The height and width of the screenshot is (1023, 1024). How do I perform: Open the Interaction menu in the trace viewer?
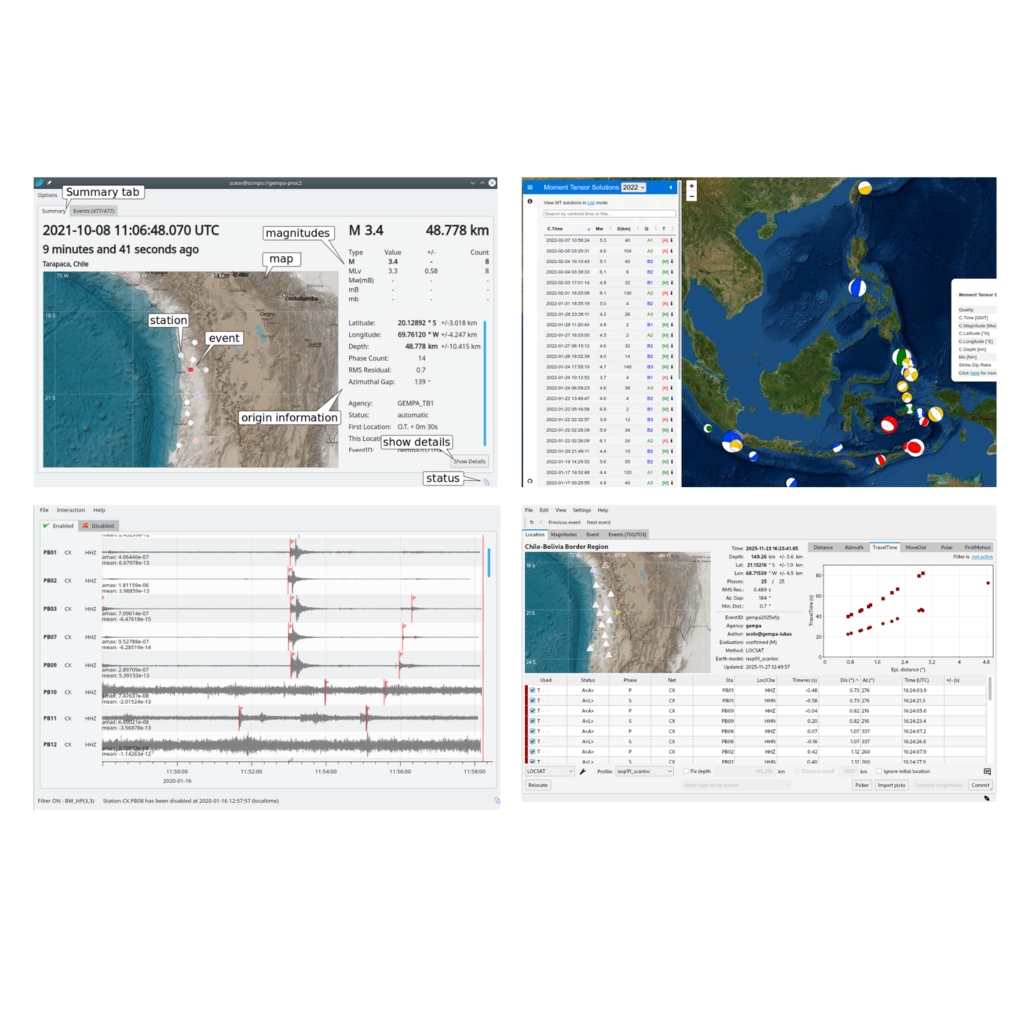[x=70, y=510]
